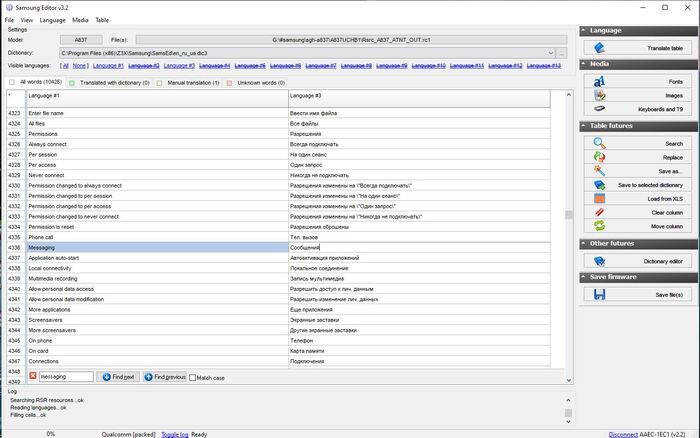Screen dimensions: 700x438
Task: Toggle Language #1 visibility link
Action: point(108,66)
